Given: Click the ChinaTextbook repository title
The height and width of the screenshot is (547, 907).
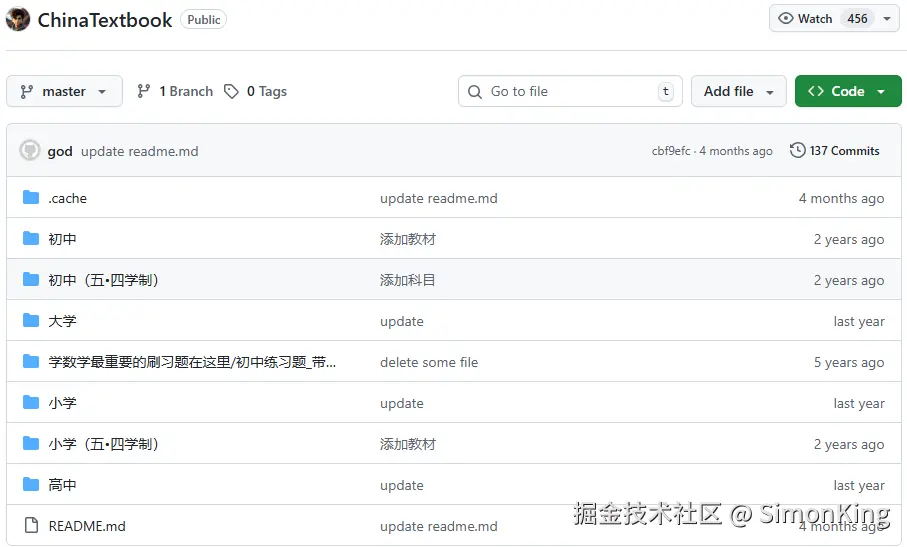Looking at the screenshot, I should click(x=105, y=20).
